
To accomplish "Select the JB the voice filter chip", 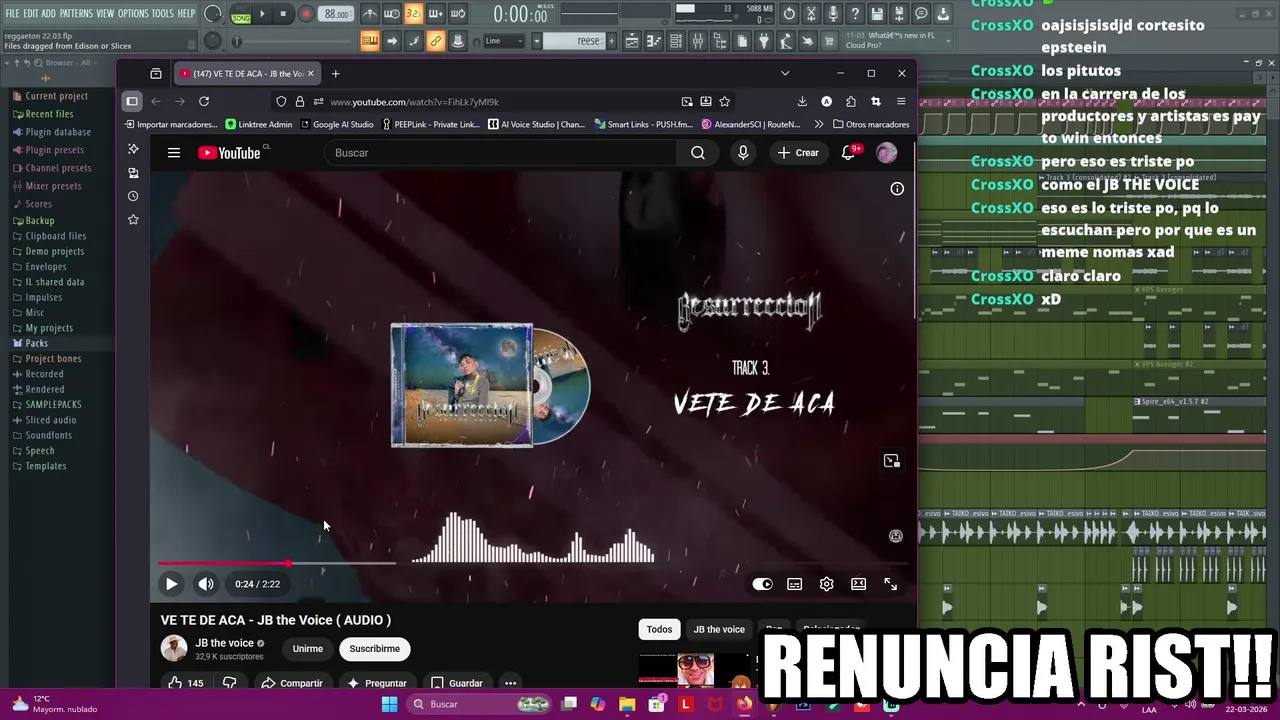I will (x=719, y=629).
